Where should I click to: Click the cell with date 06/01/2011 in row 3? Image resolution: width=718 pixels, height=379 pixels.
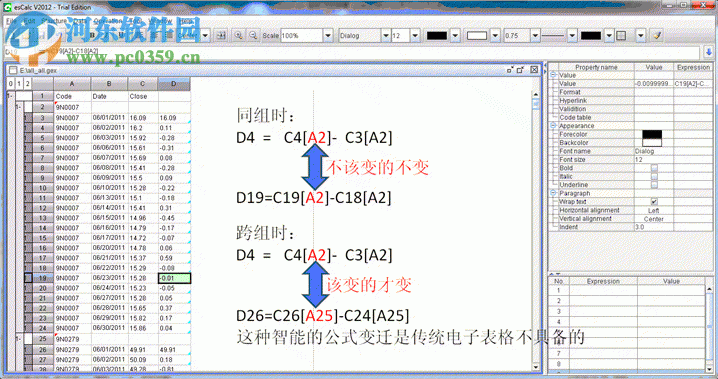[x=109, y=118]
